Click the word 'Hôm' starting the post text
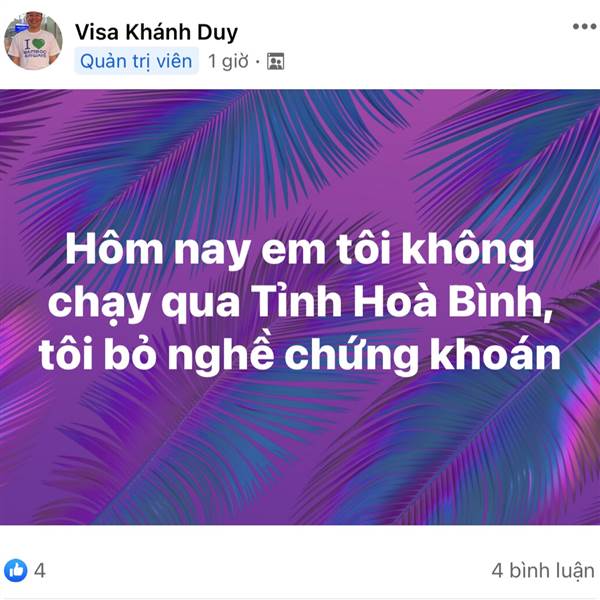This screenshot has height=600, width=600. coord(114,249)
